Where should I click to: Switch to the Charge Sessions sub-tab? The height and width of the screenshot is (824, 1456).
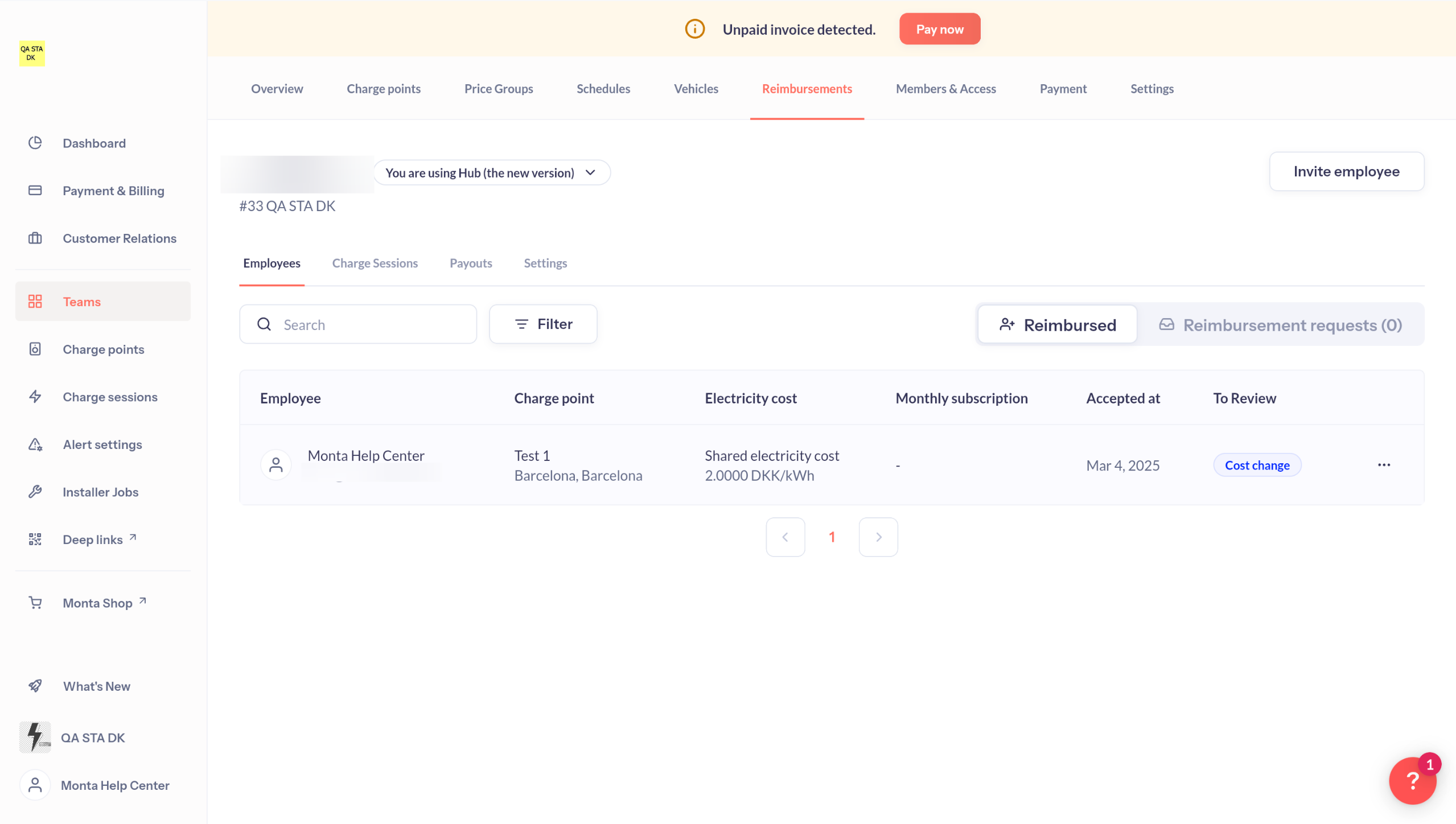tap(375, 263)
